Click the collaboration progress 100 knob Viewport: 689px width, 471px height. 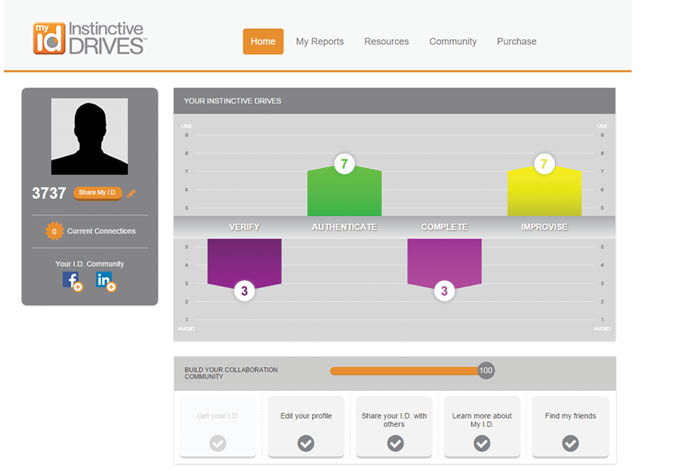point(486,370)
